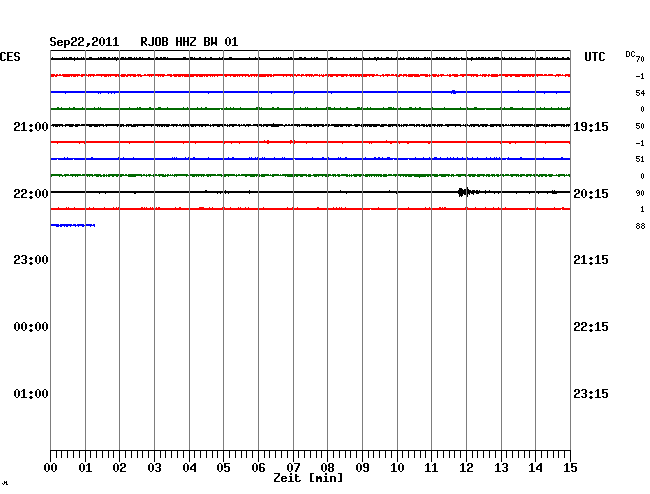Click the local time label 22:00
Image resolution: width=650 pixels, height=494 pixels.
(31, 194)
